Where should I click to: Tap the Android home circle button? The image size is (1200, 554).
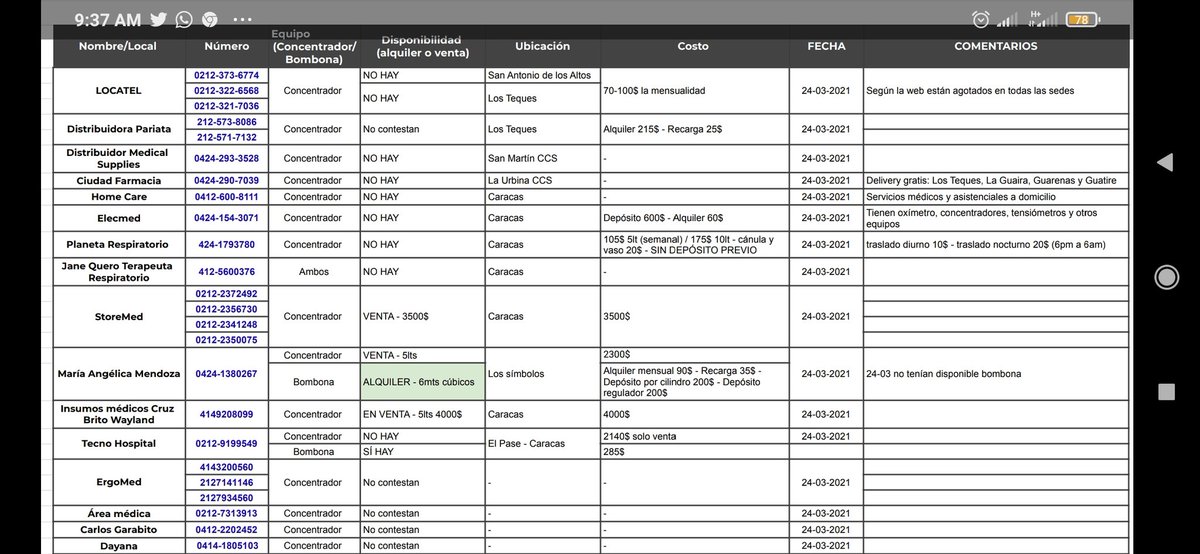(x=1166, y=277)
